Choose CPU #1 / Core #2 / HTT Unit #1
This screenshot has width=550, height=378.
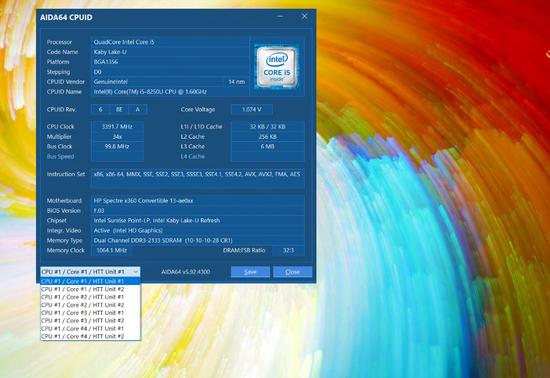(90, 297)
